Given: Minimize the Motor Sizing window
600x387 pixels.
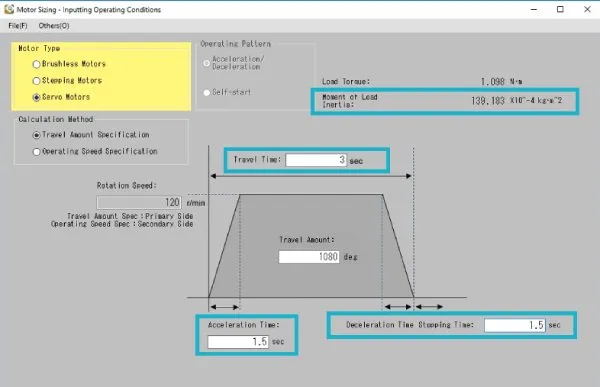Looking at the screenshot, I should pos(534,9).
